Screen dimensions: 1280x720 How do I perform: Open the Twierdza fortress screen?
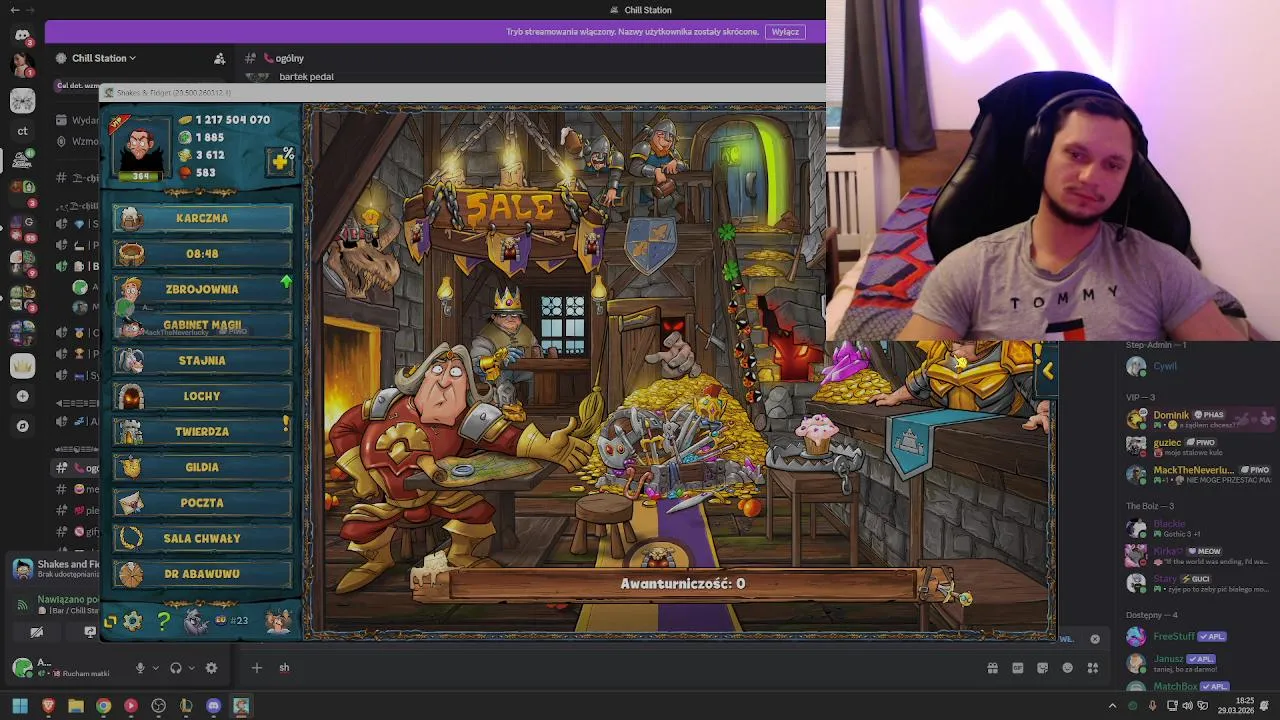click(x=202, y=432)
